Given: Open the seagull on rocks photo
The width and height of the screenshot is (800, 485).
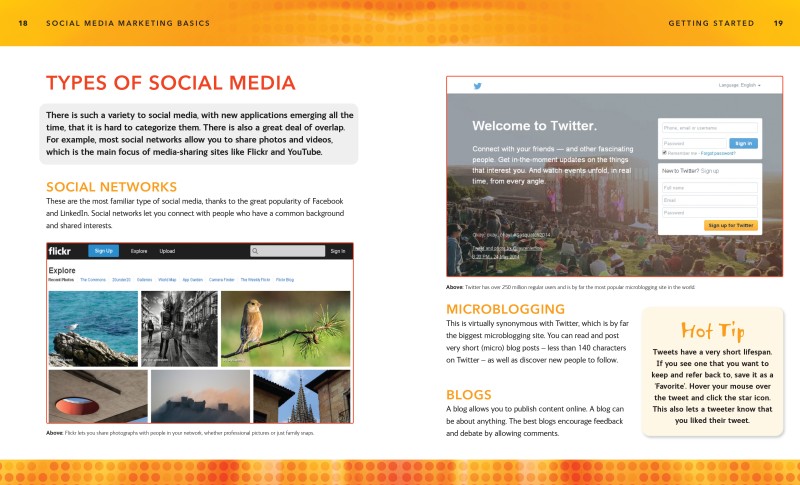Looking at the screenshot, I should coord(93,328).
